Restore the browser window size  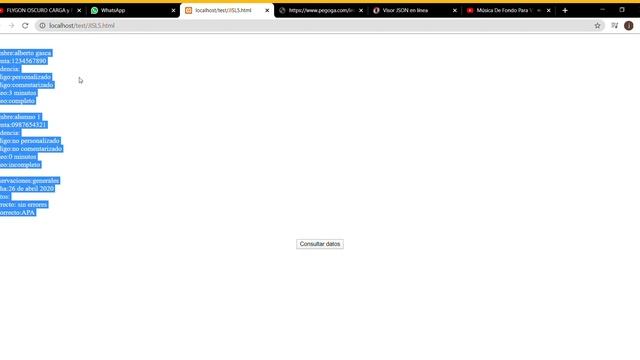(x=622, y=10)
